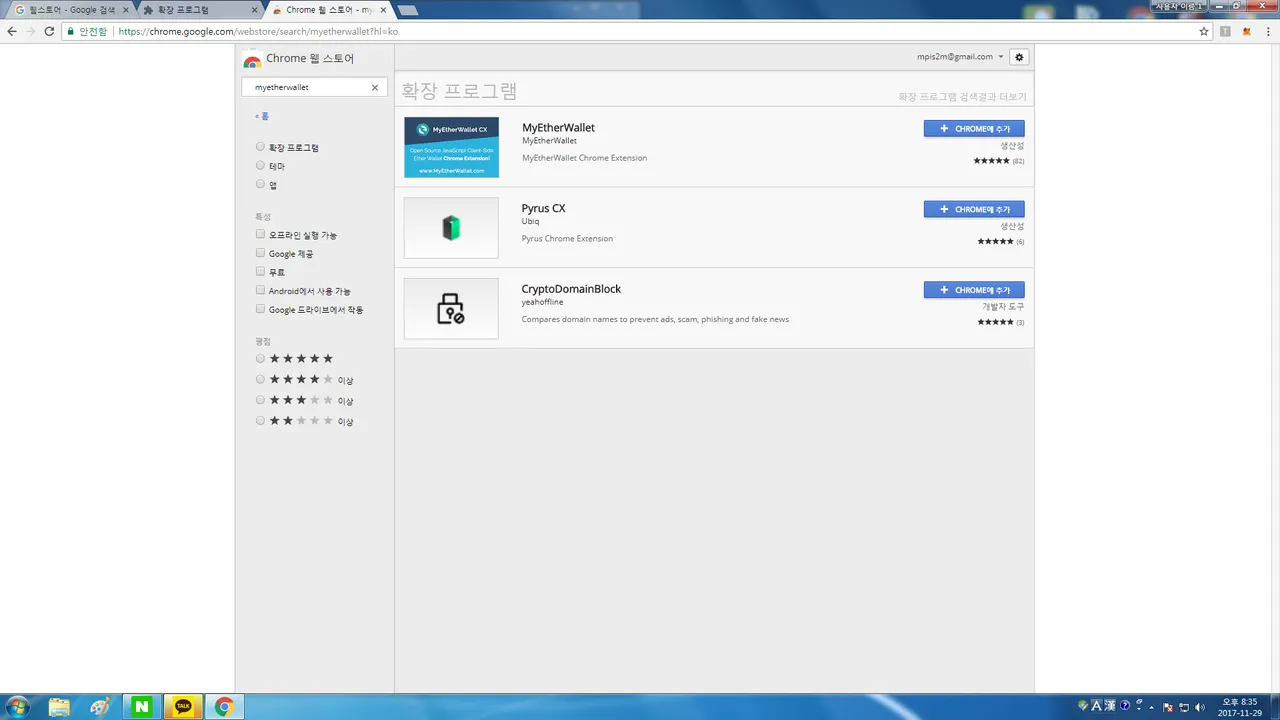This screenshot has height=720, width=1280.
Task: Open the MetaMask fox extension
Action: pyautogui.click(x=1246, y=31)
